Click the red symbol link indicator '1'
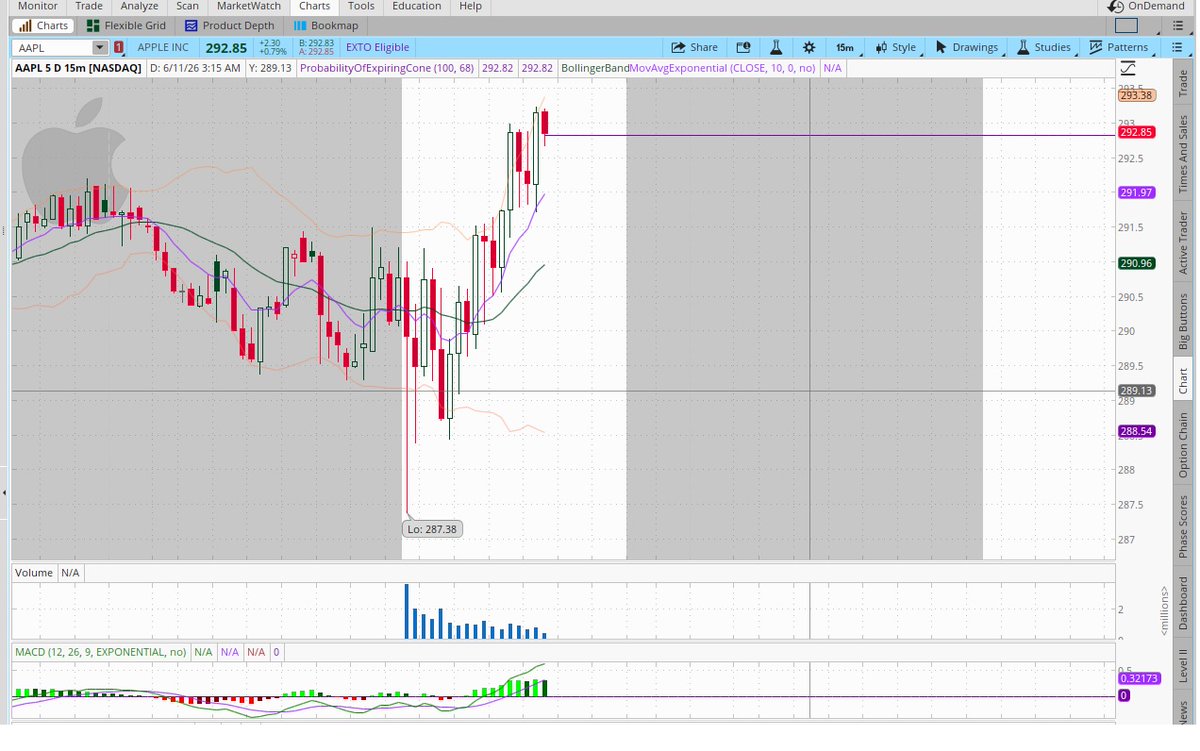The height and width of the screenshot is (751, 1200). tap(119, 47)
